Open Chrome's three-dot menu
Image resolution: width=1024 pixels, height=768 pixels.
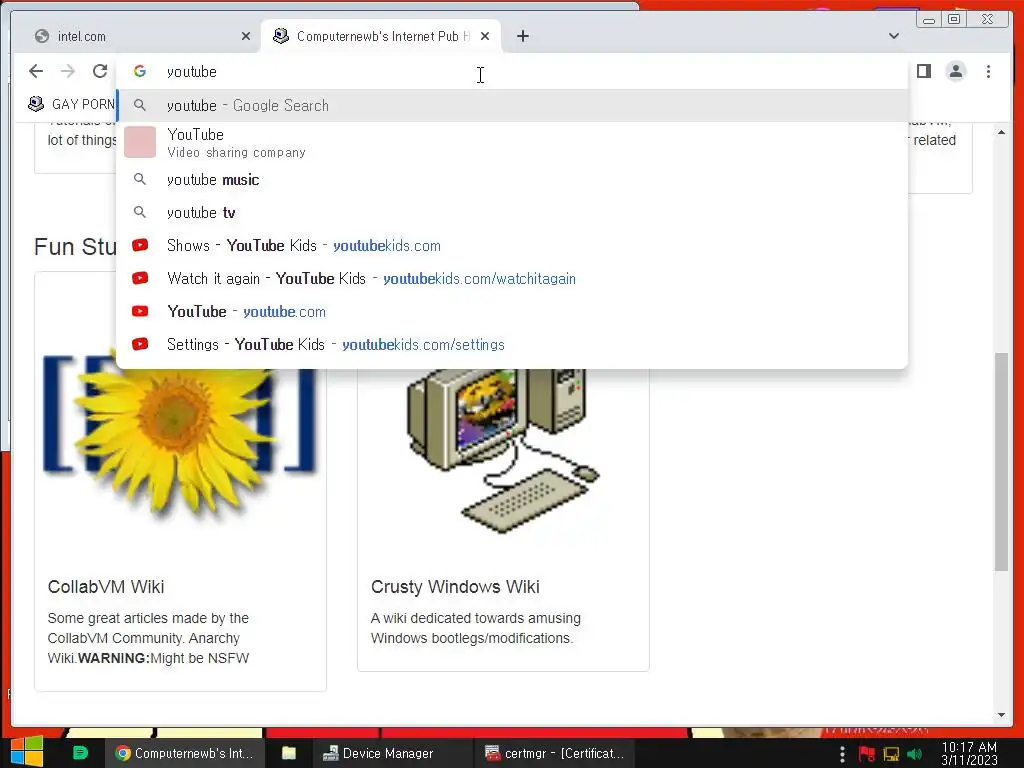click(x=988, y=71)
